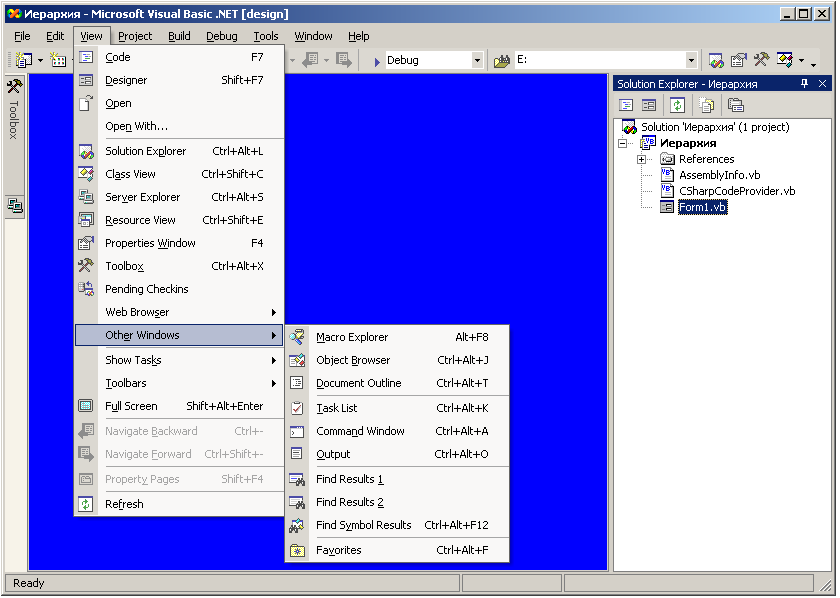Screen dimensions: 840x598
Task: Click the Navigate Backward toolbar icon
Action: 310,60
